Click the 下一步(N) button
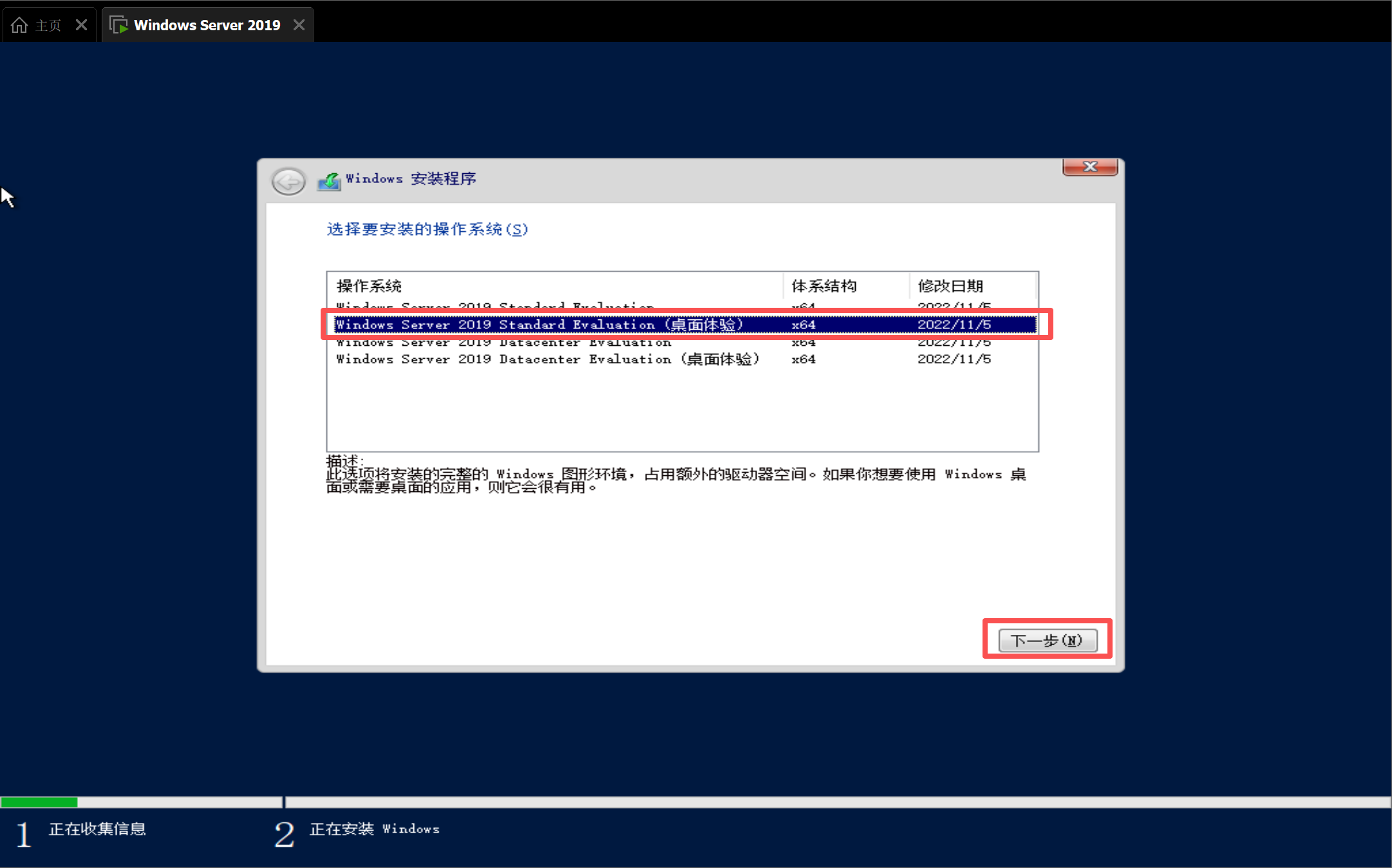The image size is (1392, 868). (x=1048, y=641)
